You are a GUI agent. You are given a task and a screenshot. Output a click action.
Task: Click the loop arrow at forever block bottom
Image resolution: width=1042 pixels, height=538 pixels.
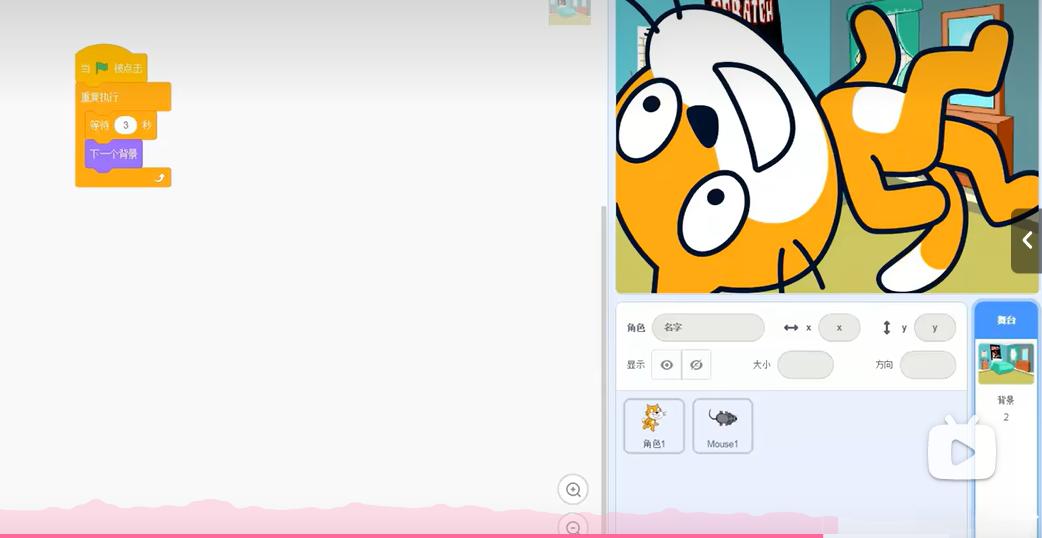[159, 177]
